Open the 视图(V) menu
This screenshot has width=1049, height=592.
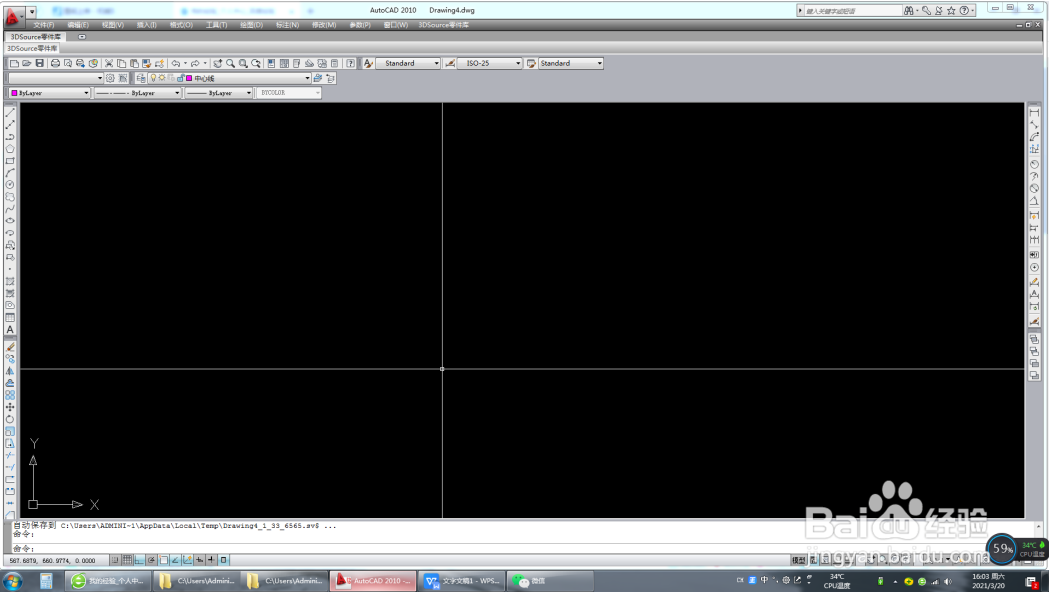(113, 25)
